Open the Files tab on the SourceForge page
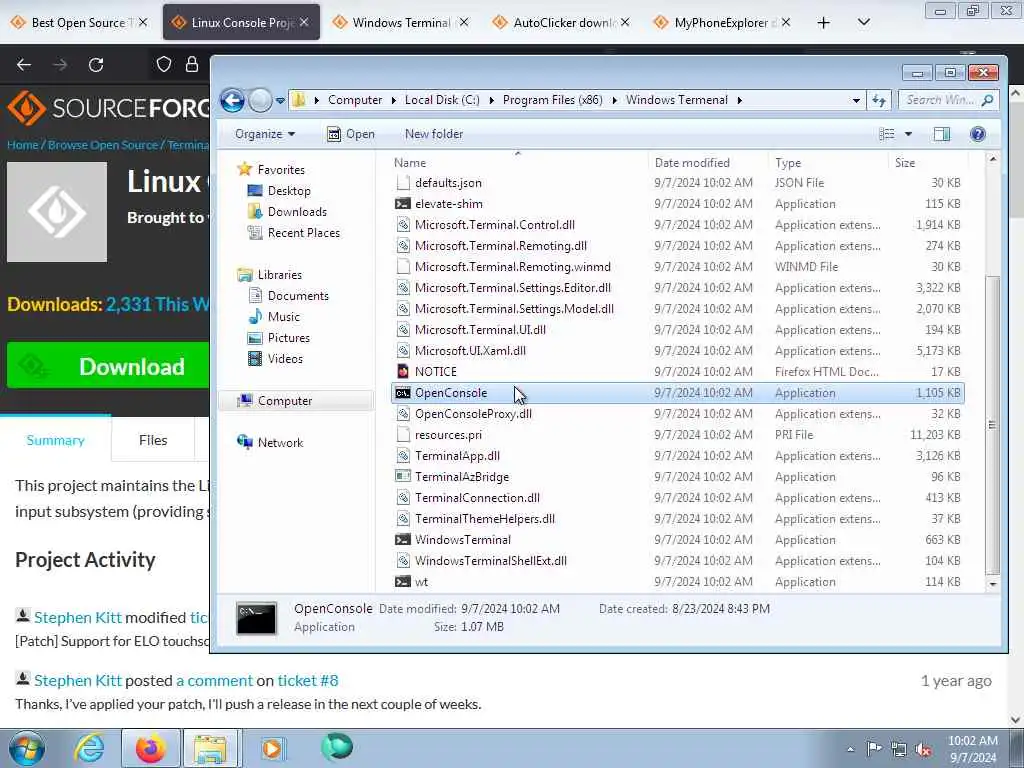The height and width of the screenshot is (768, 1024). pyautogui.click(x=153, y=440)
